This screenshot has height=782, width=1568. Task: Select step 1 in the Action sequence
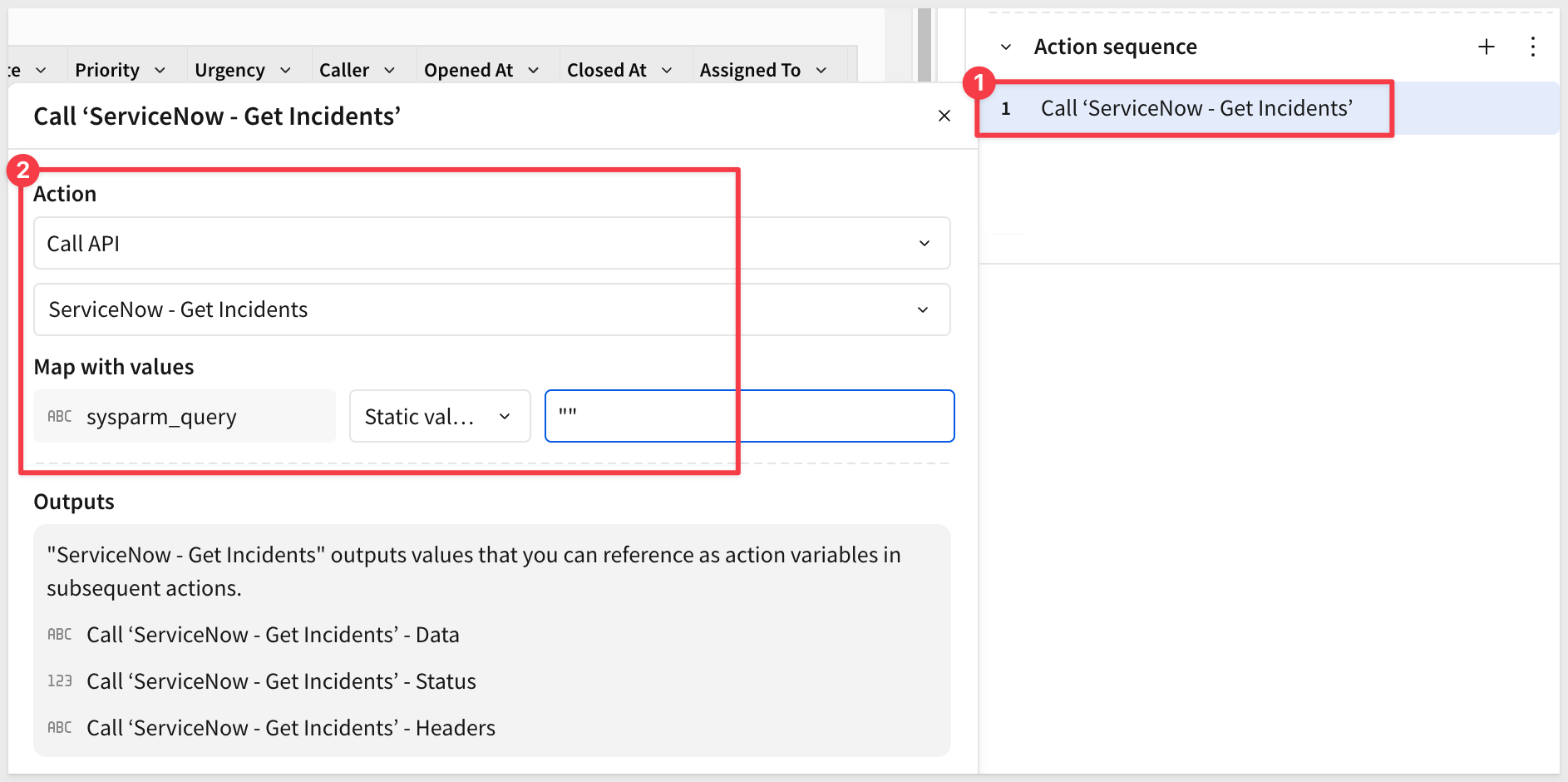click(x=1196, y=108)
